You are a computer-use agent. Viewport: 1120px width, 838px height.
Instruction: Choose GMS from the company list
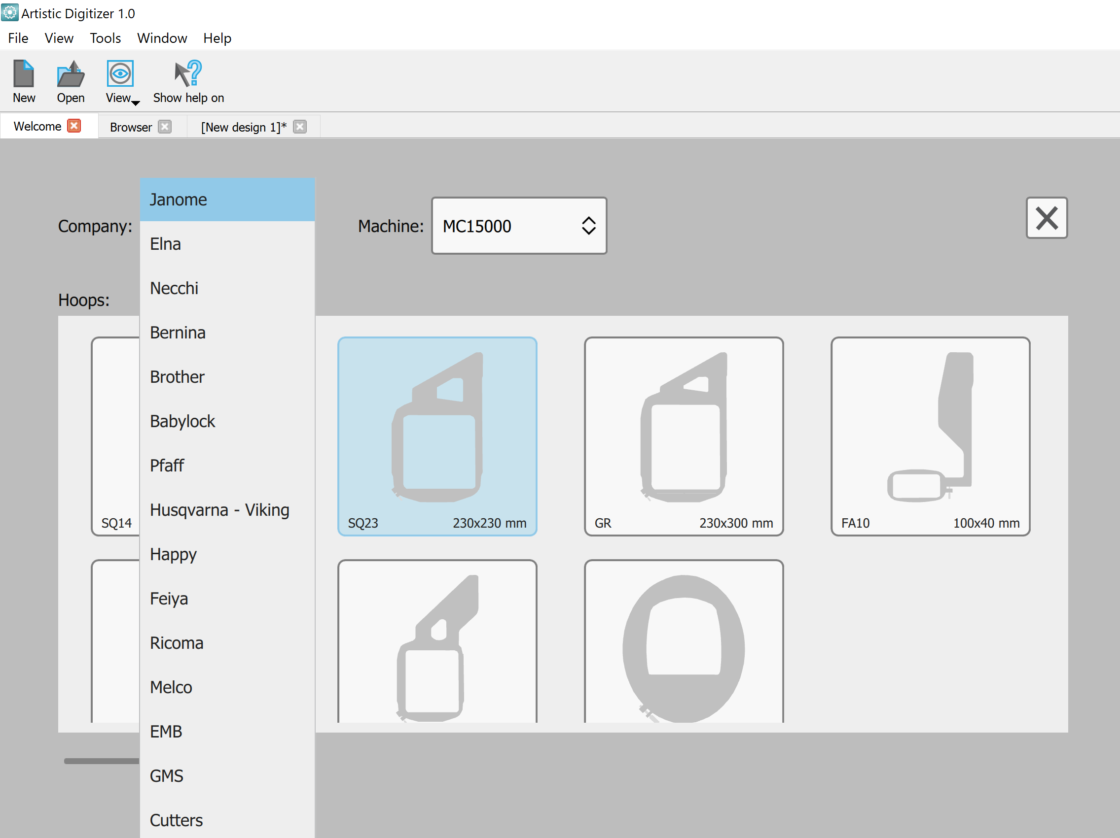227,776
